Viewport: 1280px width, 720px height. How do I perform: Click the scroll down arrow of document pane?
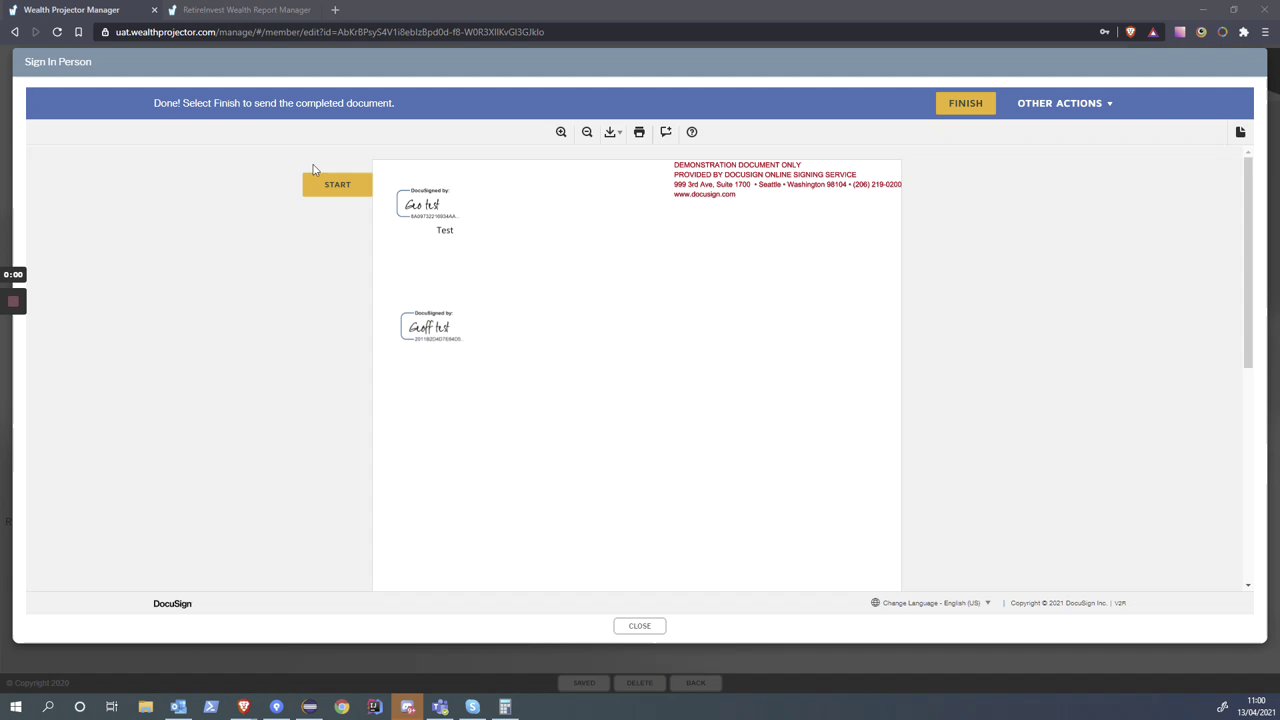pyautogui.click(x=1247, y=585)
